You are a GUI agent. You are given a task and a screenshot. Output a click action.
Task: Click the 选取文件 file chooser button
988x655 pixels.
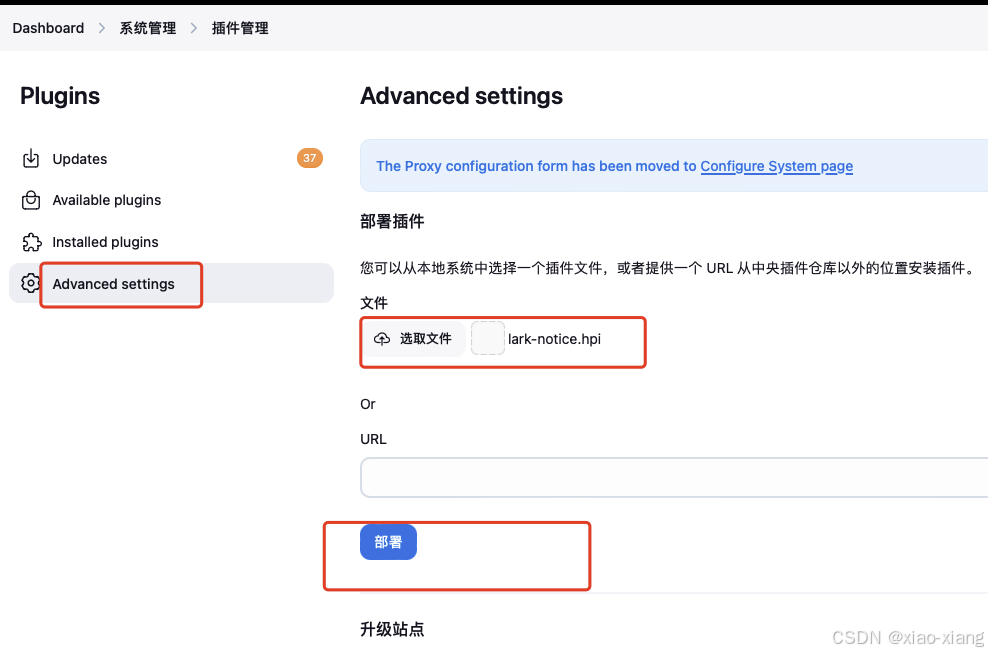tap(414, 339)
